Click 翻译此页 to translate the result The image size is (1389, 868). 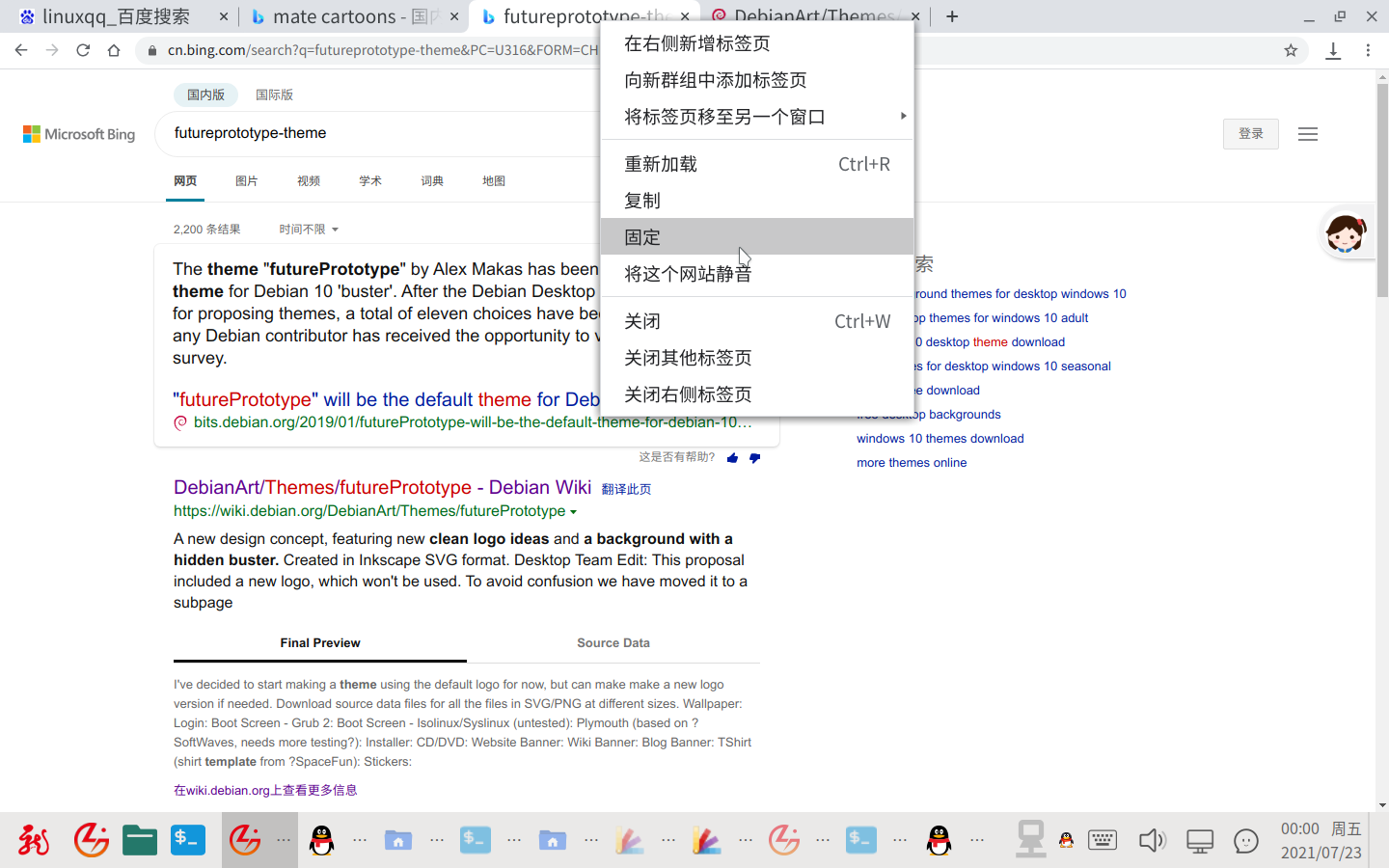626,489
